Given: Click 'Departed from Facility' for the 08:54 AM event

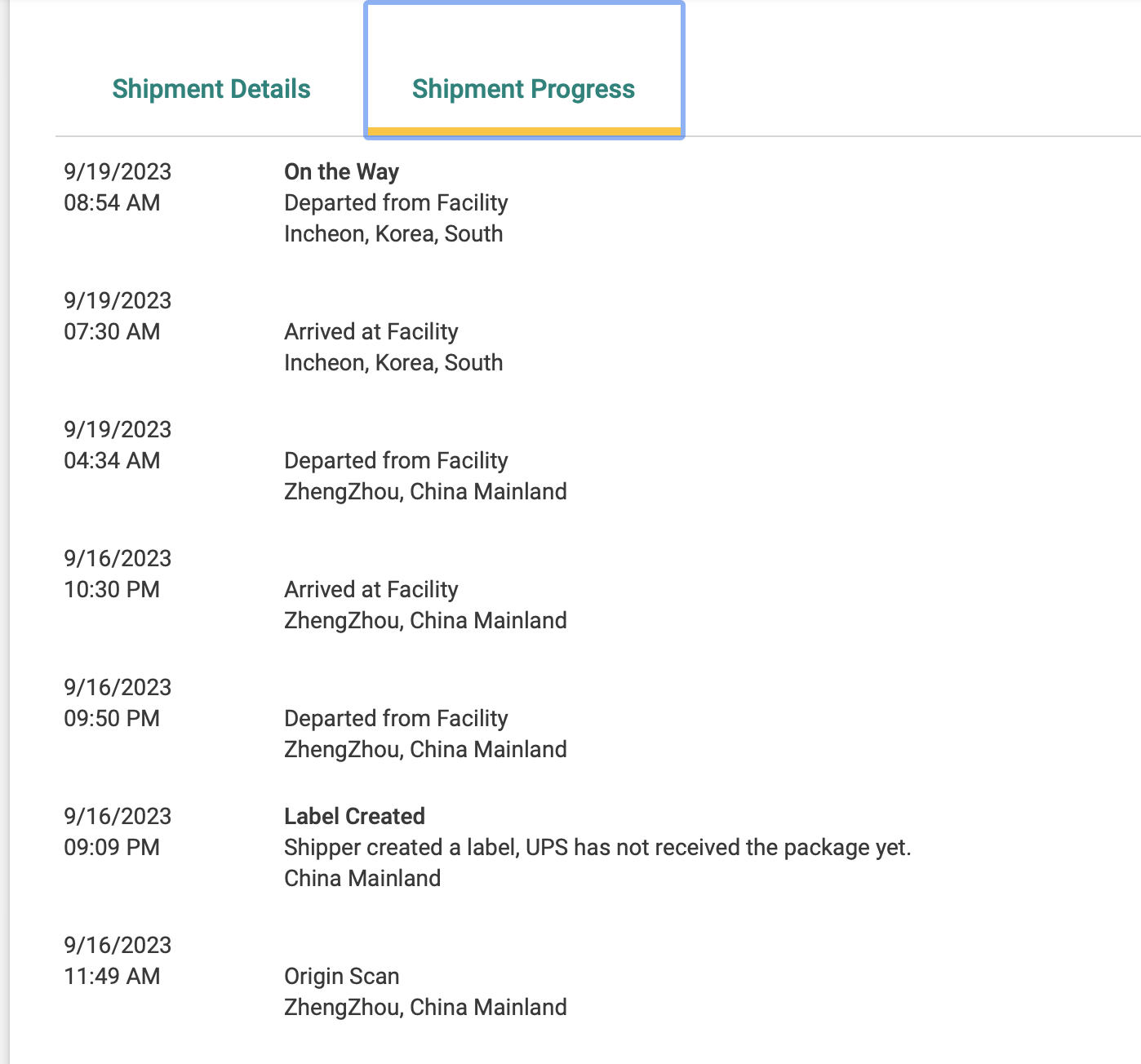Looking at the screenshot, I should click(396, 203).
